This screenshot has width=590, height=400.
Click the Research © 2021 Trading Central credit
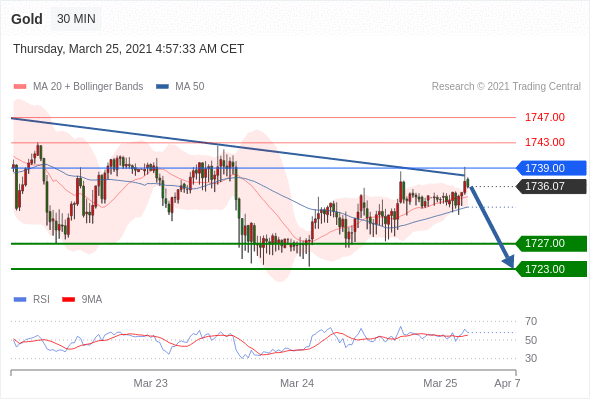click(506, 87)
